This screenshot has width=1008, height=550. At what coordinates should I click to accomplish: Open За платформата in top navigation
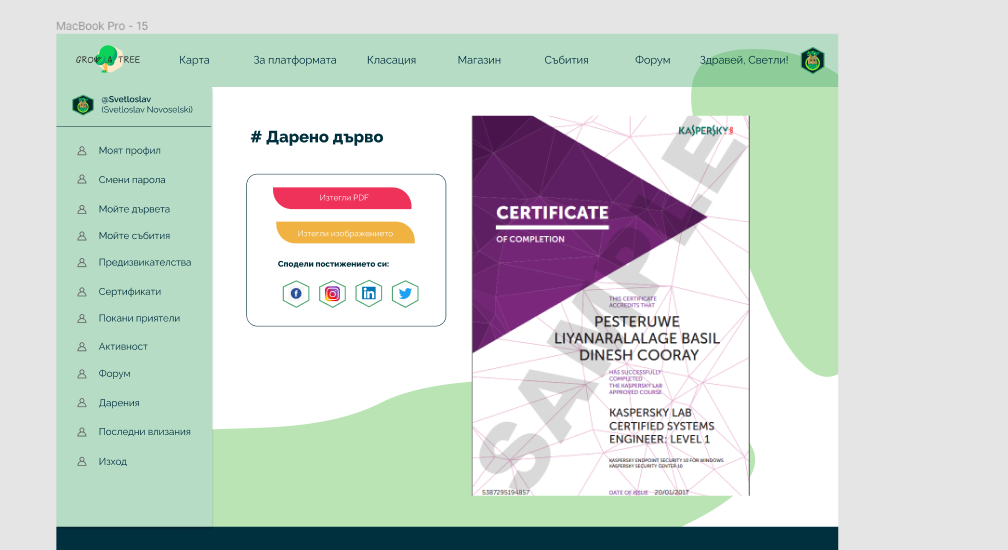coord(294,60)
